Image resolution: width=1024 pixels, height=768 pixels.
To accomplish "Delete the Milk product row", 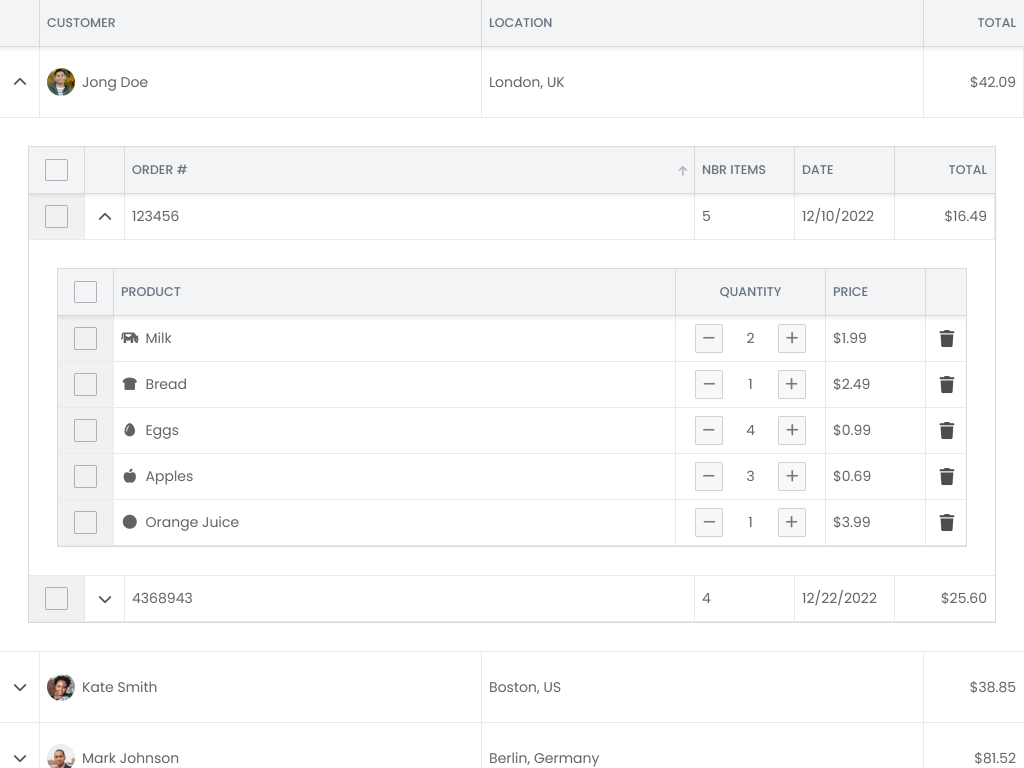I will click(946, 338).
